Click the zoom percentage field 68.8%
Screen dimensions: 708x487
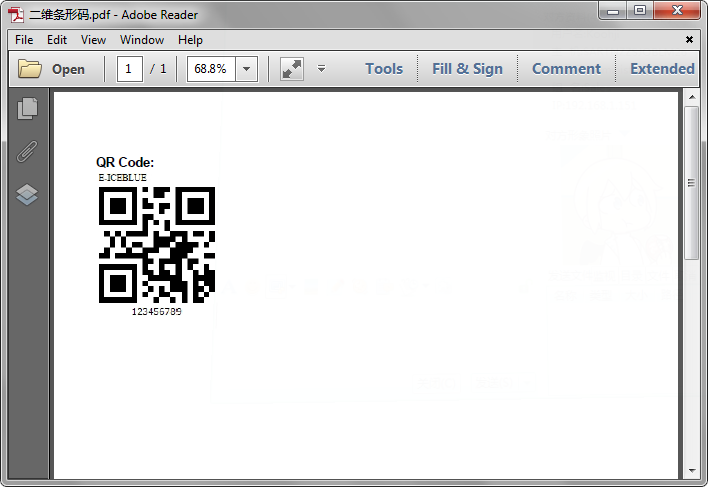(x=211, y=69)
